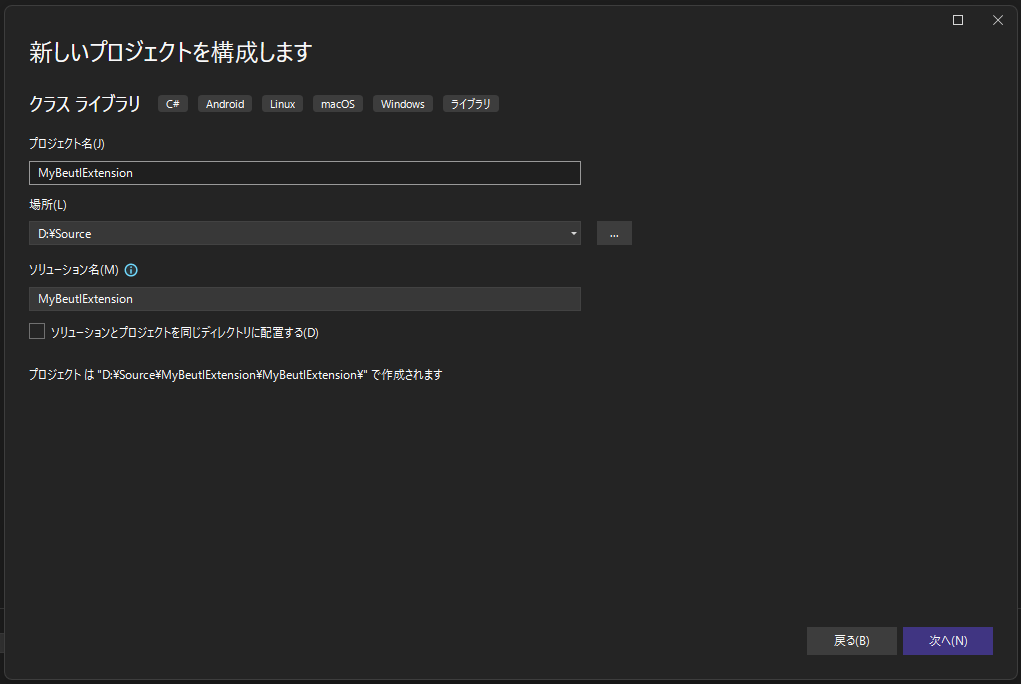Open the 場所 folder dropdown list

click(572, 233)
